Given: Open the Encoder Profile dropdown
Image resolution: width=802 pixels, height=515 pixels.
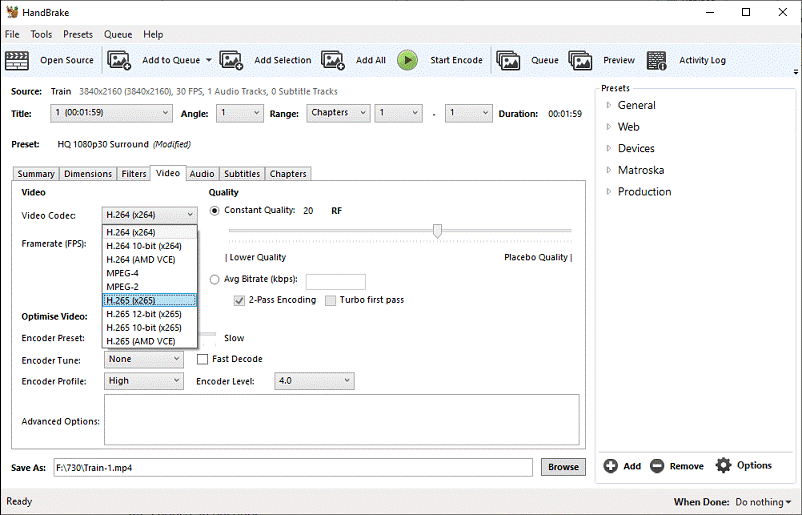Looking at the screenshot, I should [144, 381].
